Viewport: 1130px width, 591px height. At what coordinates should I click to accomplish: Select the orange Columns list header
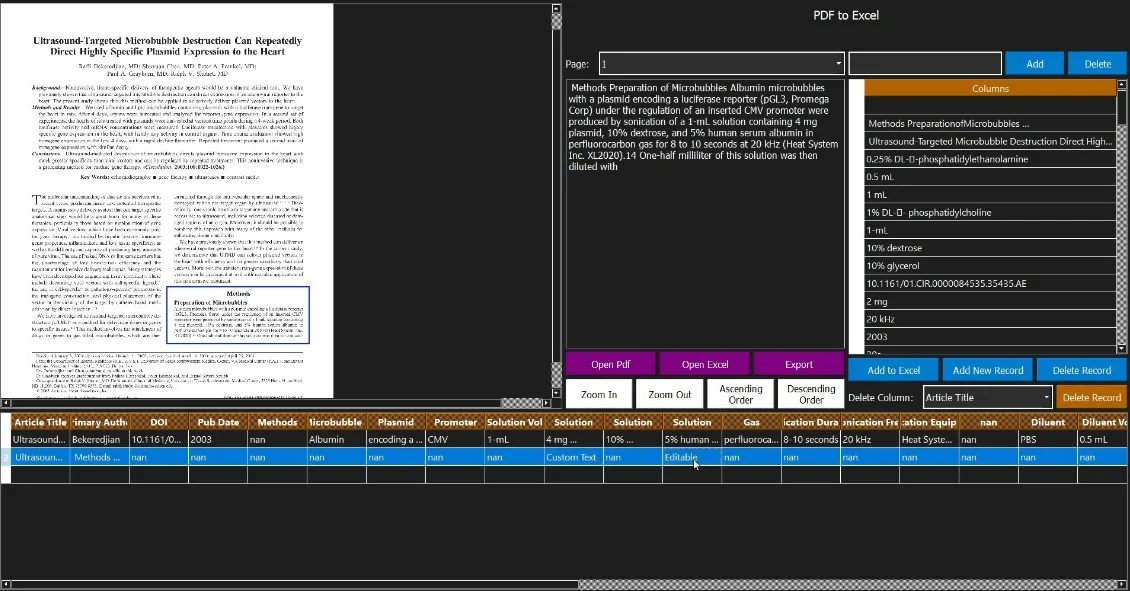[x=990, y=88]
